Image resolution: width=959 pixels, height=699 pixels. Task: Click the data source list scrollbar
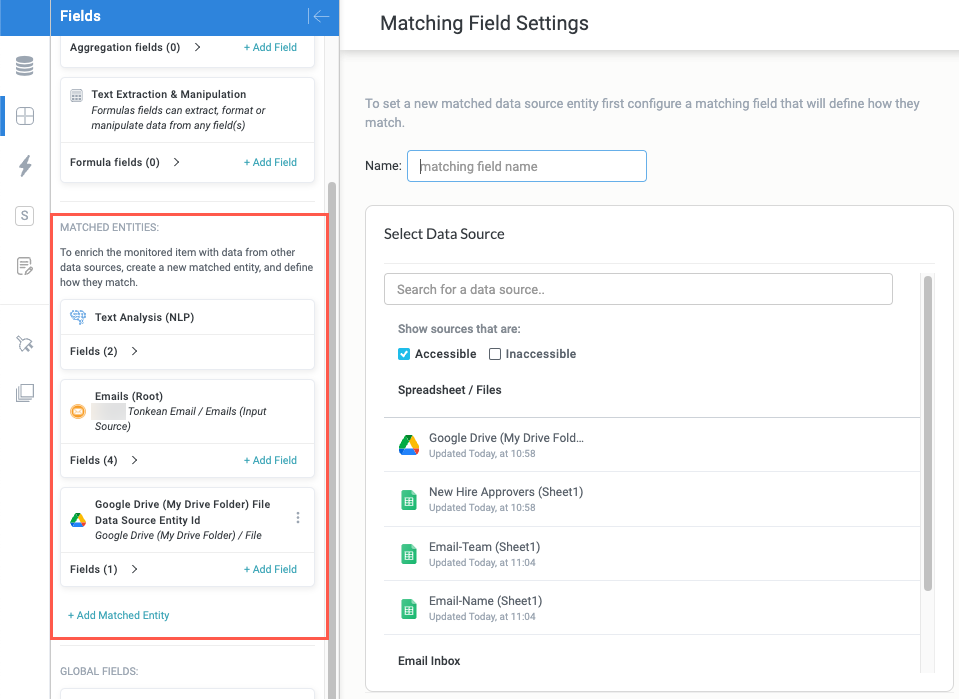[x=928, y=430]
